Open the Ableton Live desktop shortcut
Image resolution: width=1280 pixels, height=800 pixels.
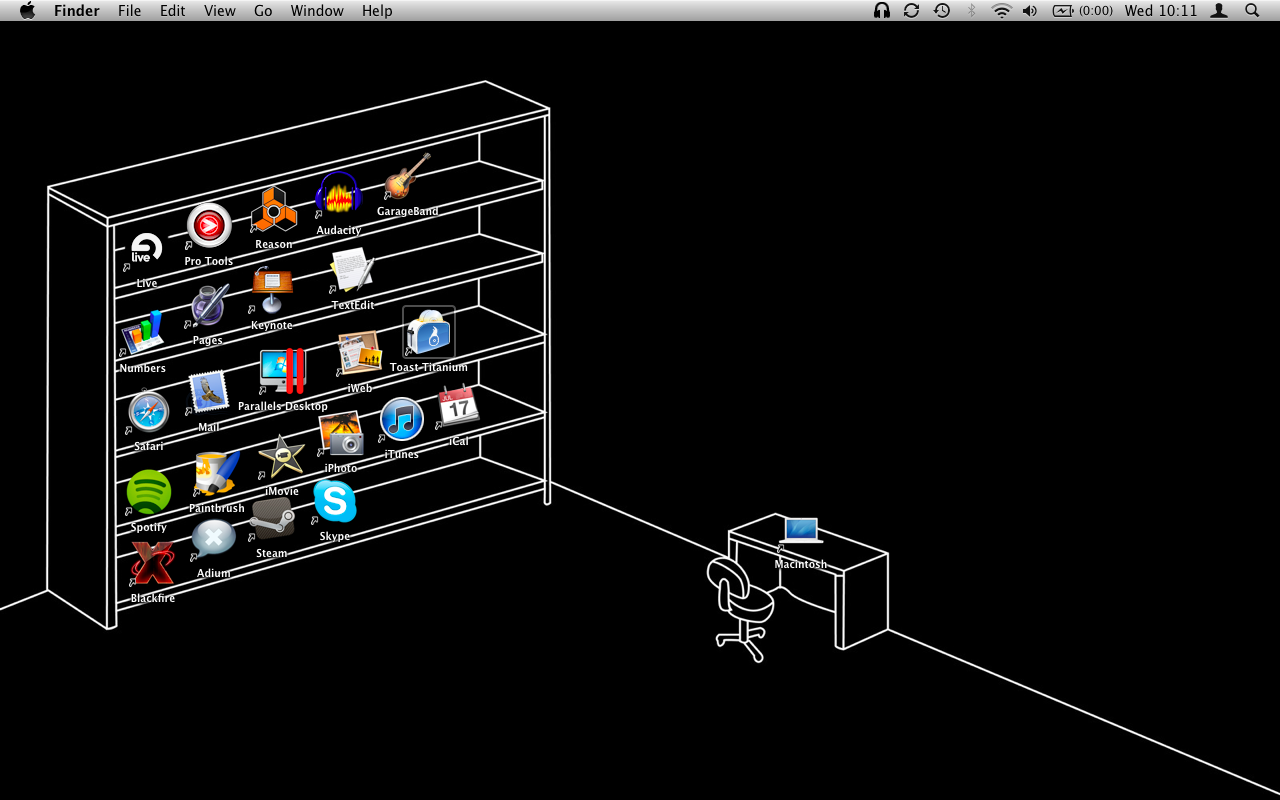point(146,250)
